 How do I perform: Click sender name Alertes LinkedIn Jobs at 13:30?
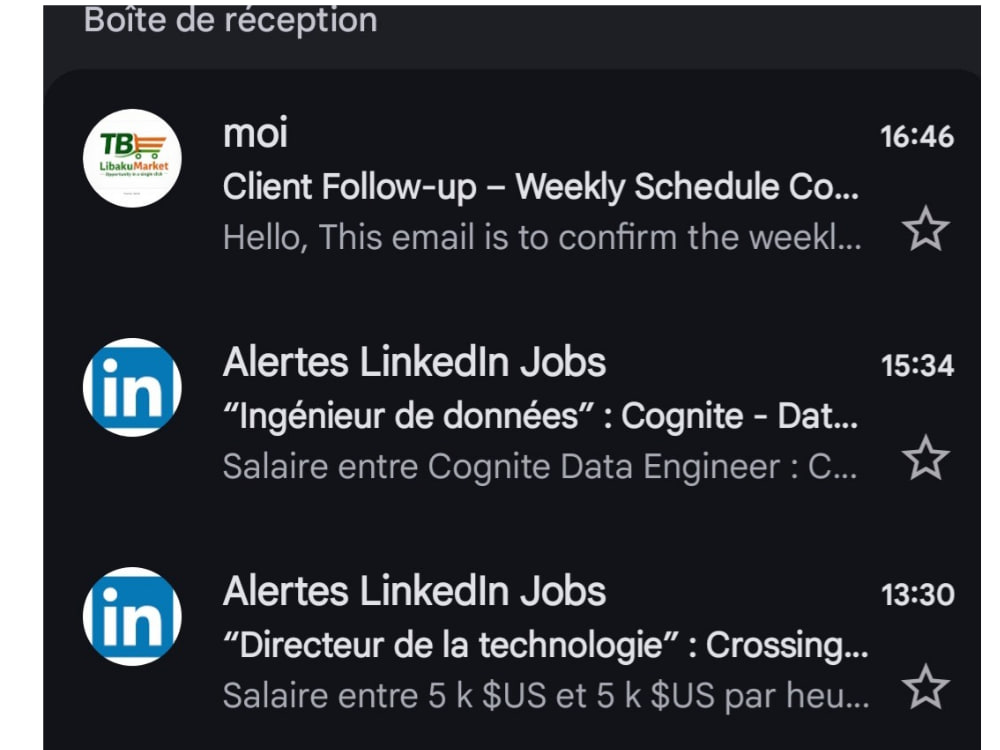click(415, 591)
